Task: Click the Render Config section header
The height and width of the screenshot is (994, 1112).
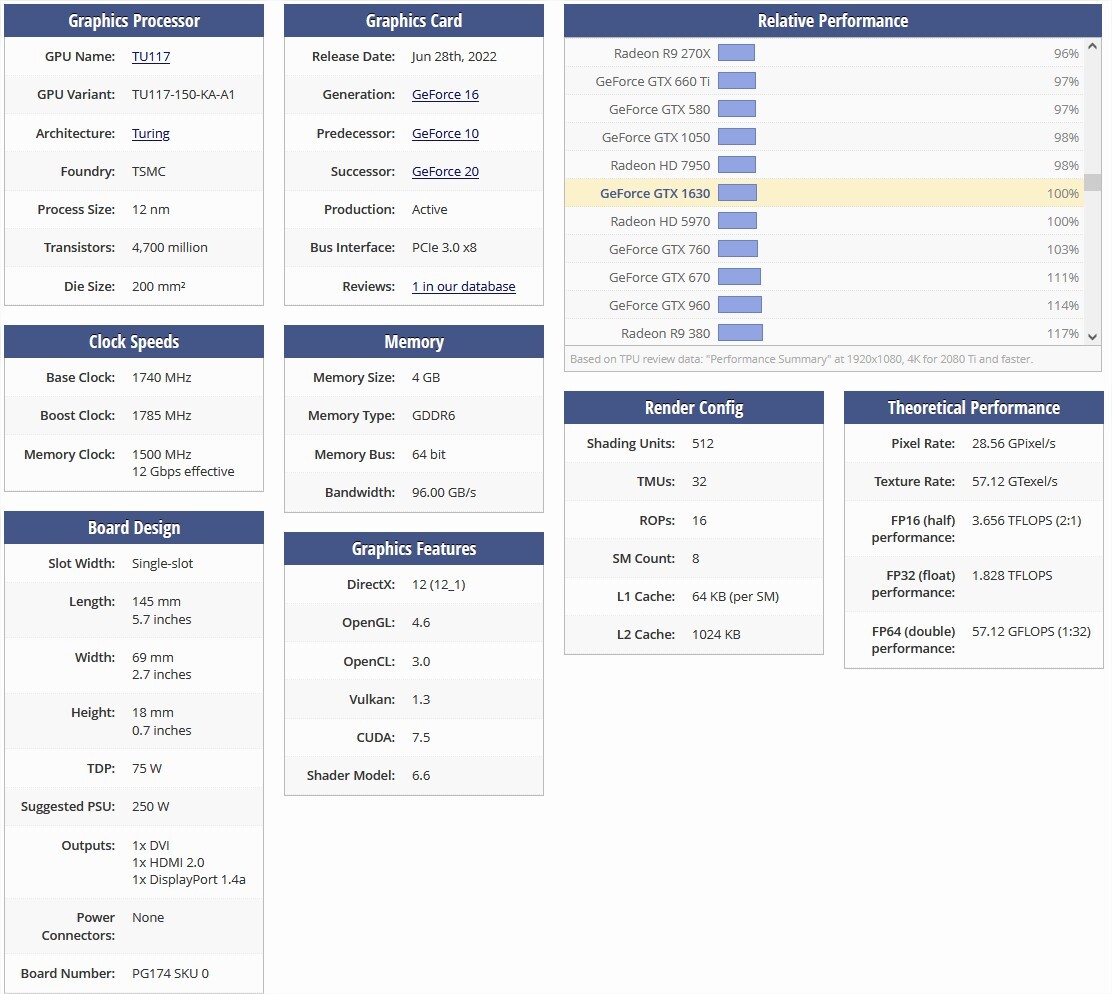Action: click(694, 408)
